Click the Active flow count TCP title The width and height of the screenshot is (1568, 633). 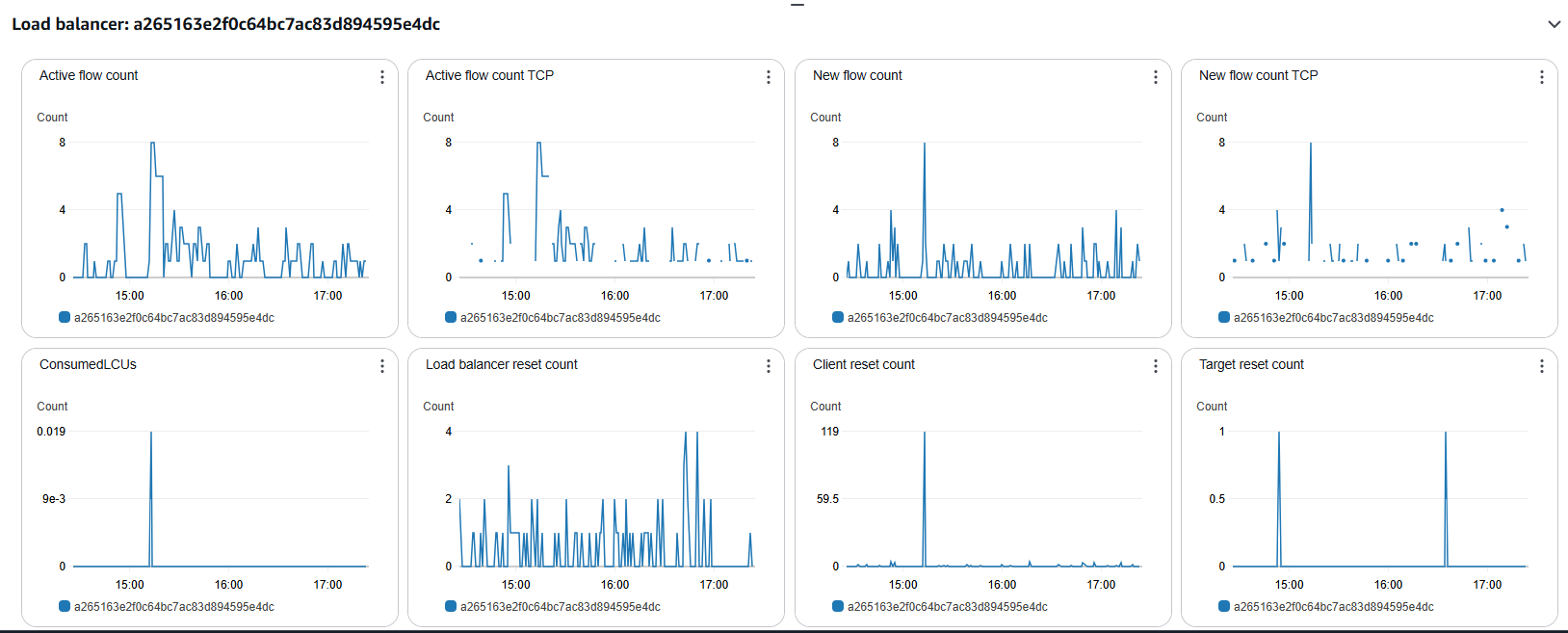pyautogui.click(x=489, y=75)
